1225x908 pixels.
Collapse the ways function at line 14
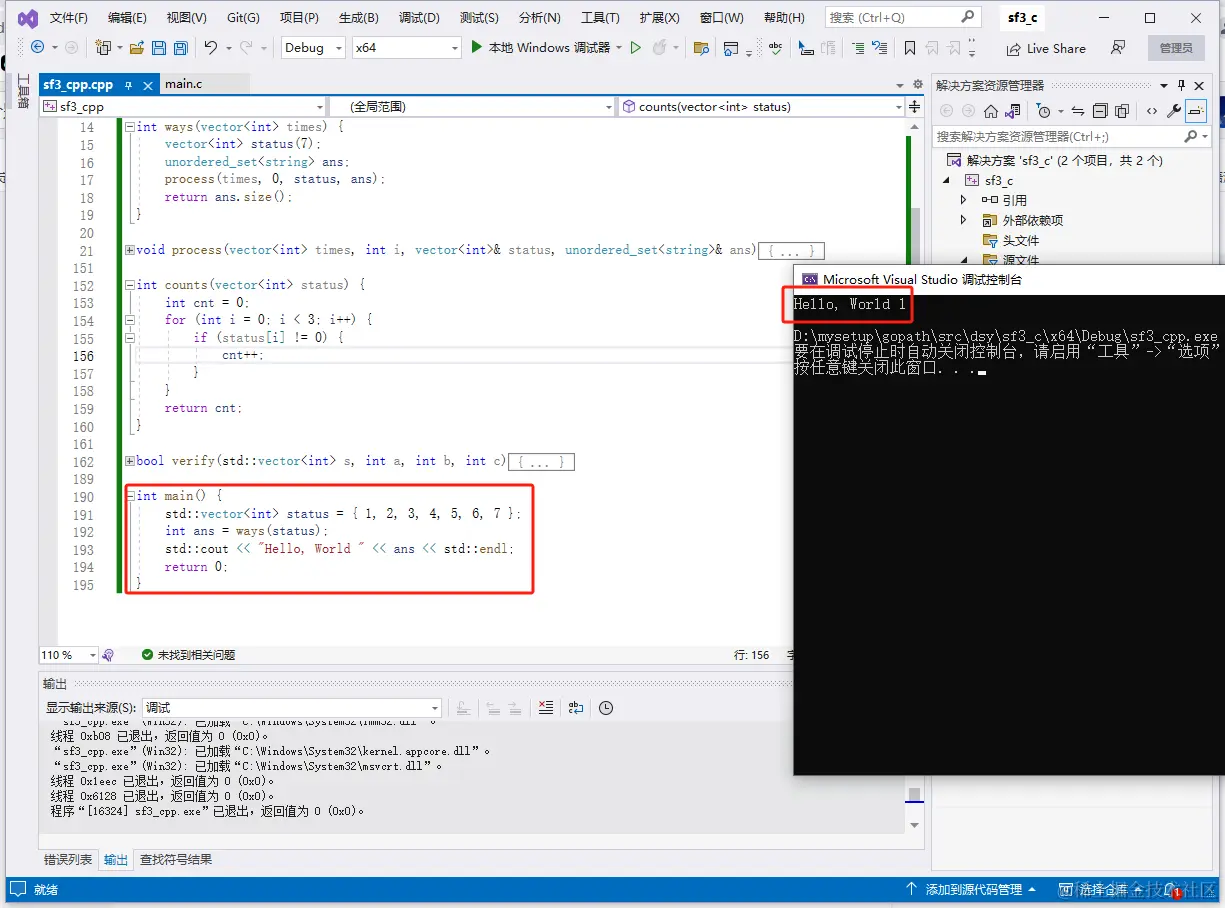point(129,127)
